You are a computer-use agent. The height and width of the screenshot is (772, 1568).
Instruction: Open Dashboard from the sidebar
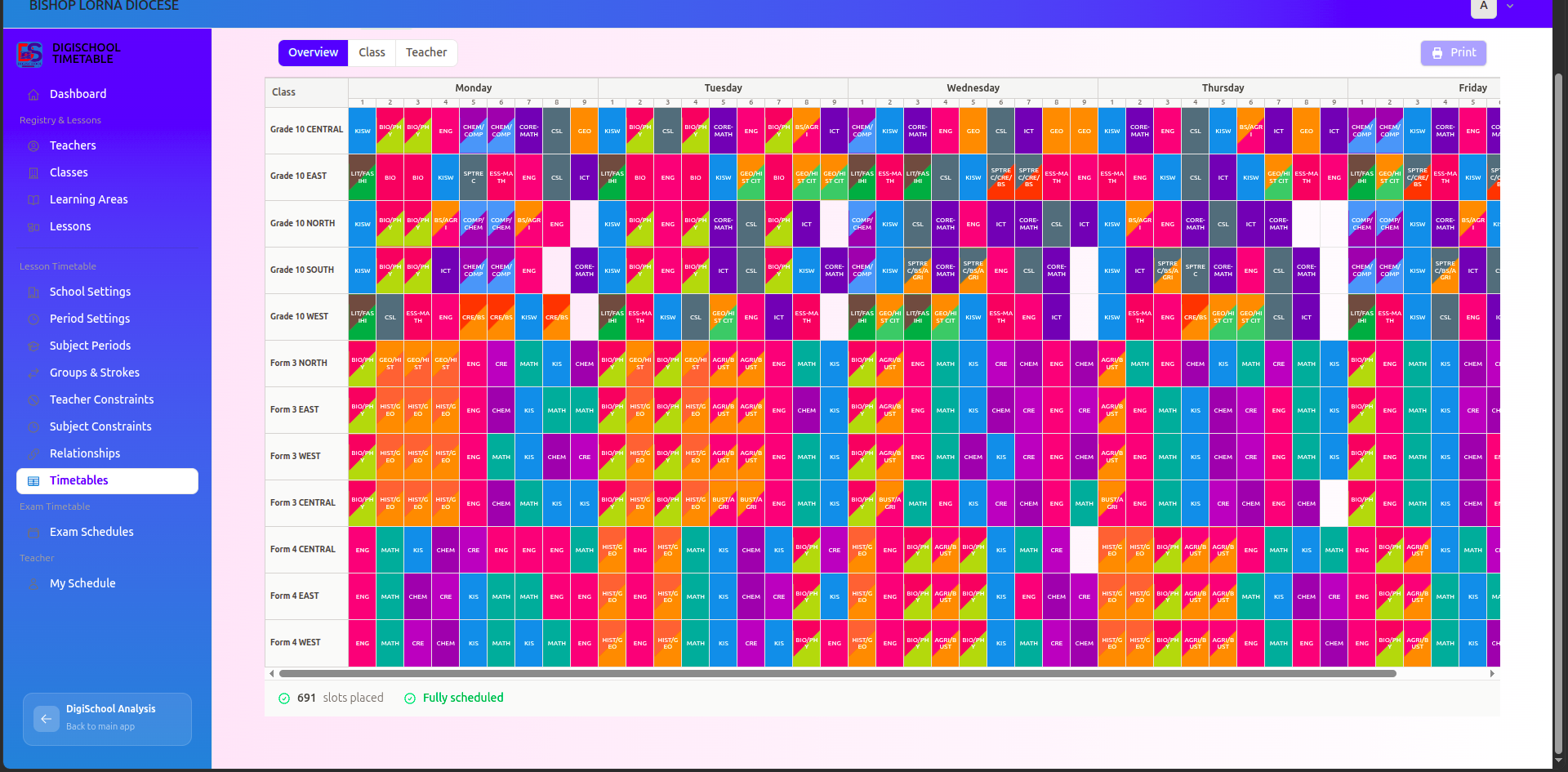click(107, 94)
